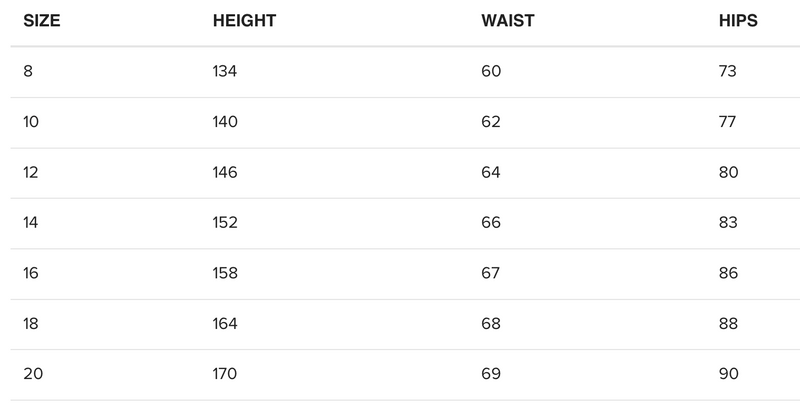
Task: Click hips measurement 77
Action: (727, 122)
